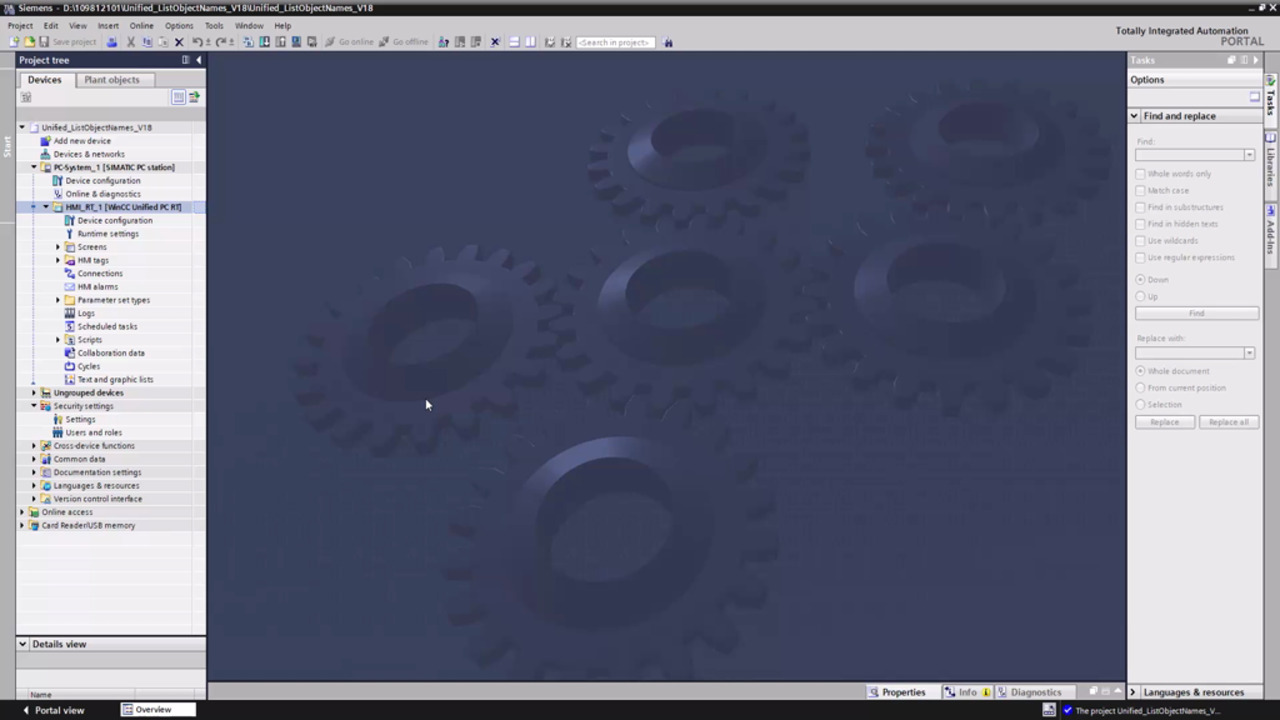The width and height of the screenshot is (1280, 720).
Task: Expand the Screens folder in tree
Action: 58,247
